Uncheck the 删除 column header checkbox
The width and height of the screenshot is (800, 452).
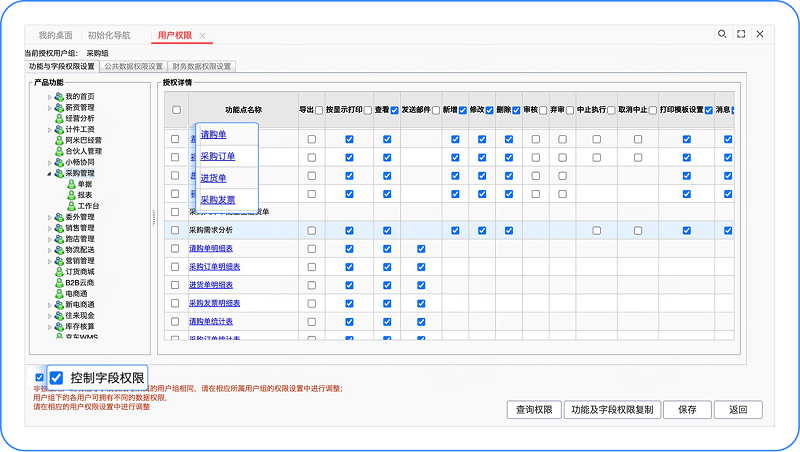516,110
